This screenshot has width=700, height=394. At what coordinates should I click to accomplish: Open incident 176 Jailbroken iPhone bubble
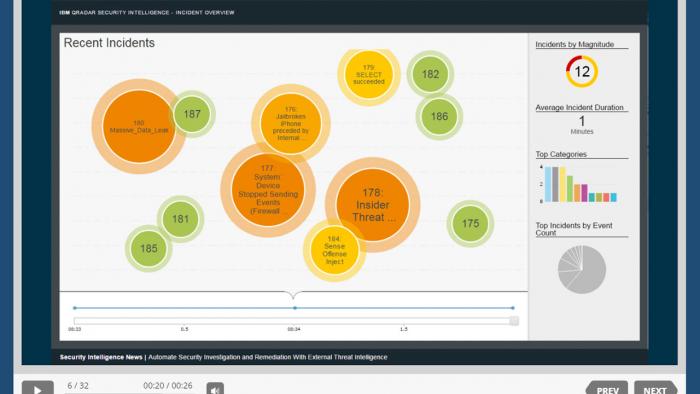pos(291,123)
